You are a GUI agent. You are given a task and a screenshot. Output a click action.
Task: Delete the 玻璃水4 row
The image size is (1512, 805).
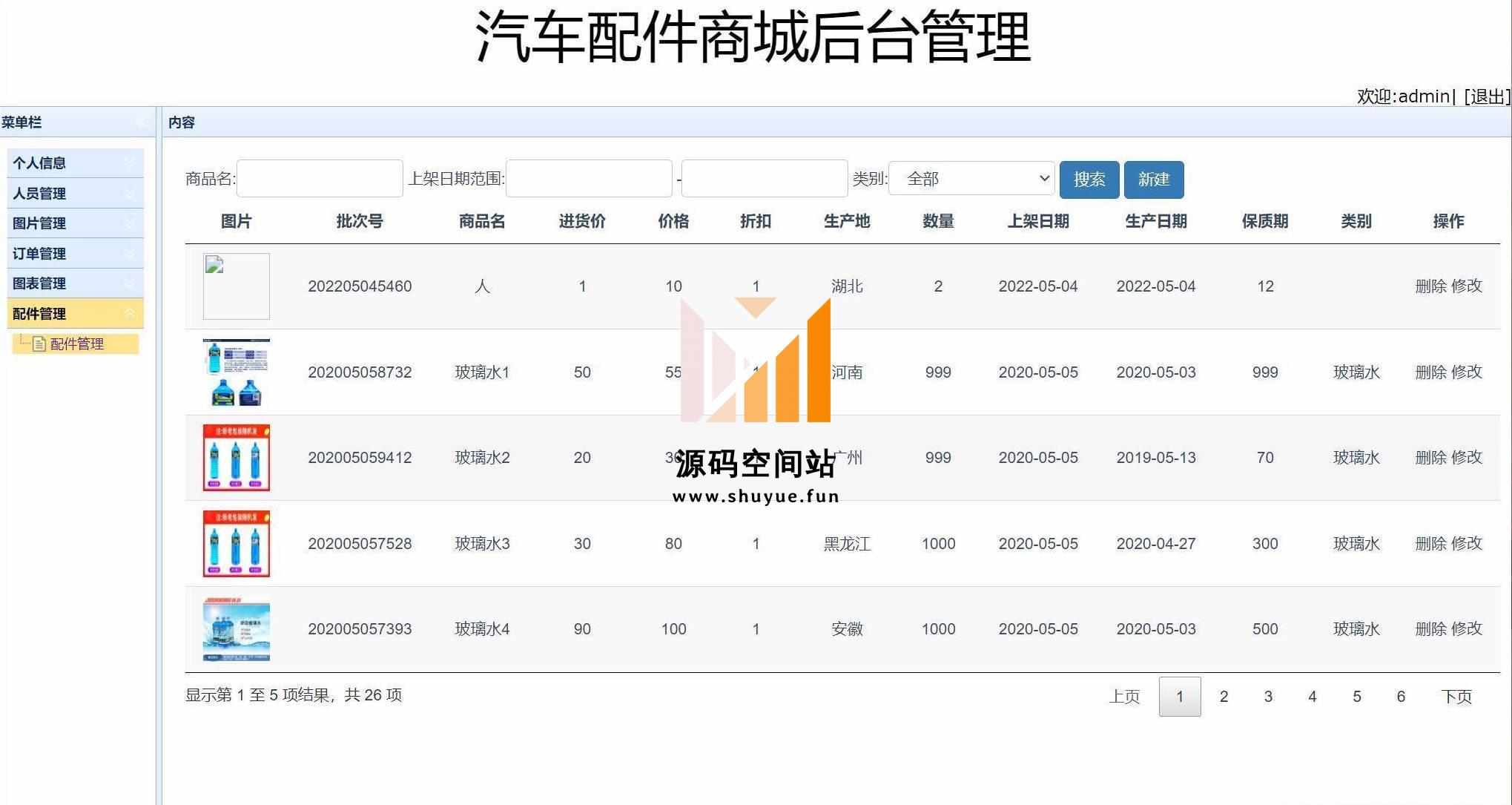[x=1431, y=629]
